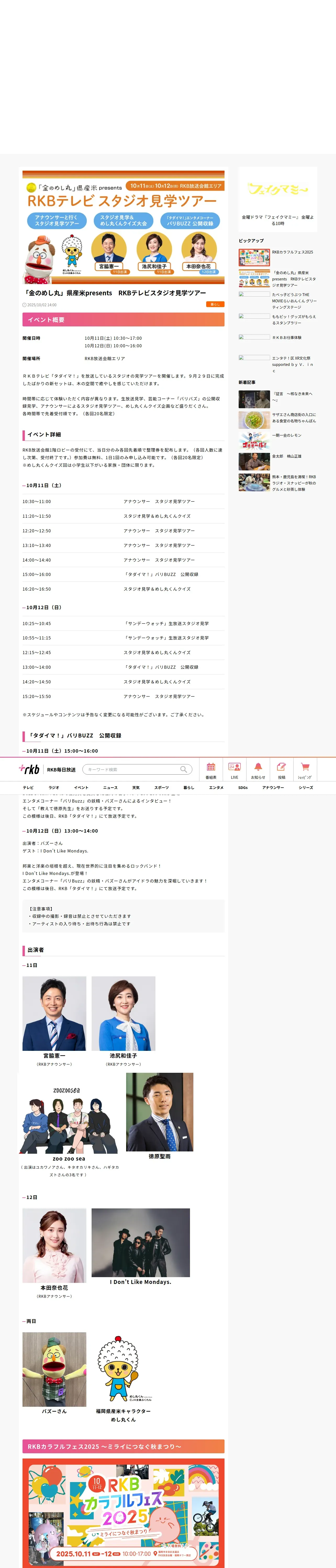Open the スポーツ navigation menu item
Image resolution: width=336 pixels, height=1568 pixels.
162,788
